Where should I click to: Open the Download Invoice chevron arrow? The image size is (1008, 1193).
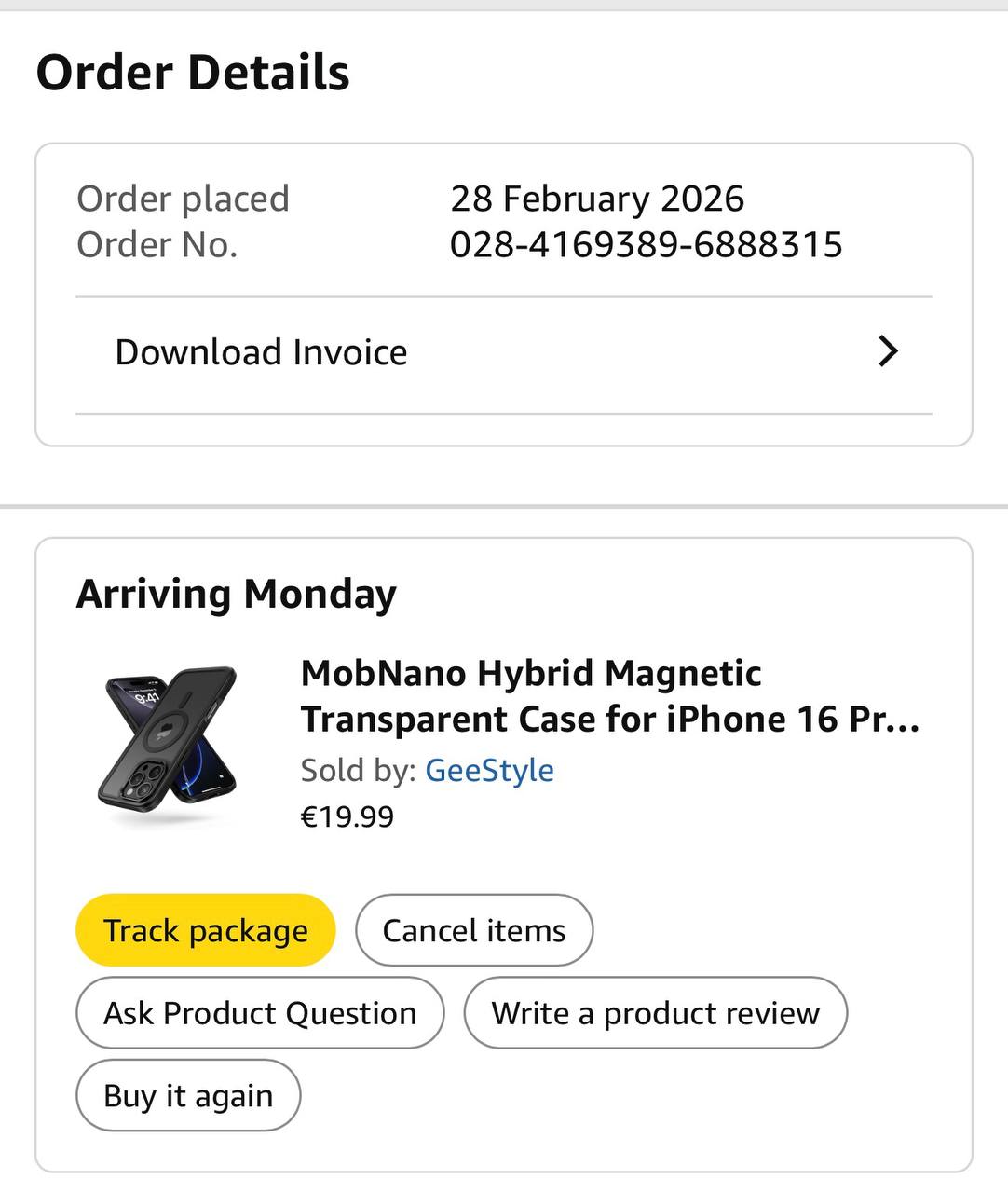[889, 352]
